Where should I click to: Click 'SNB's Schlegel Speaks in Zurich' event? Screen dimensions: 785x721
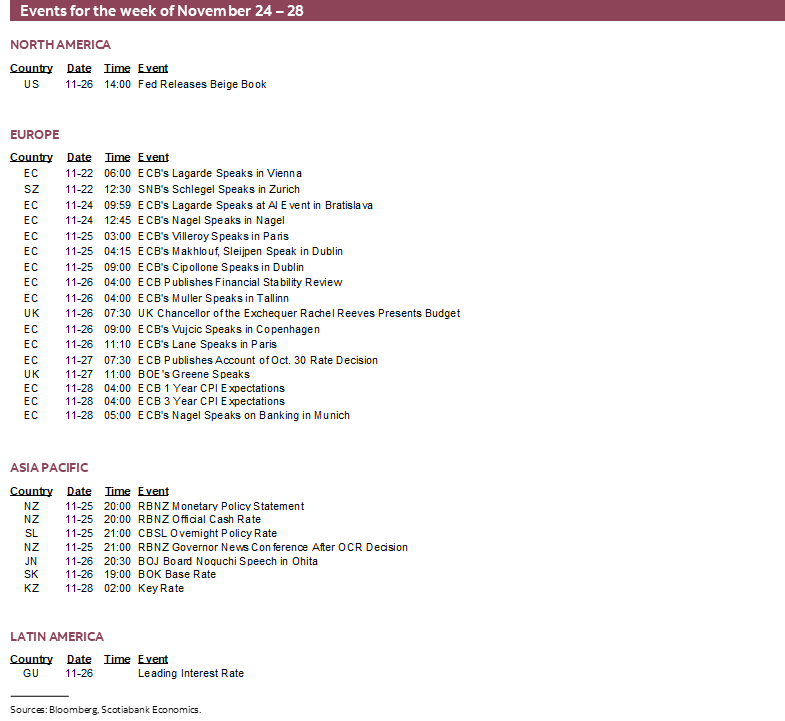[218, 189]
